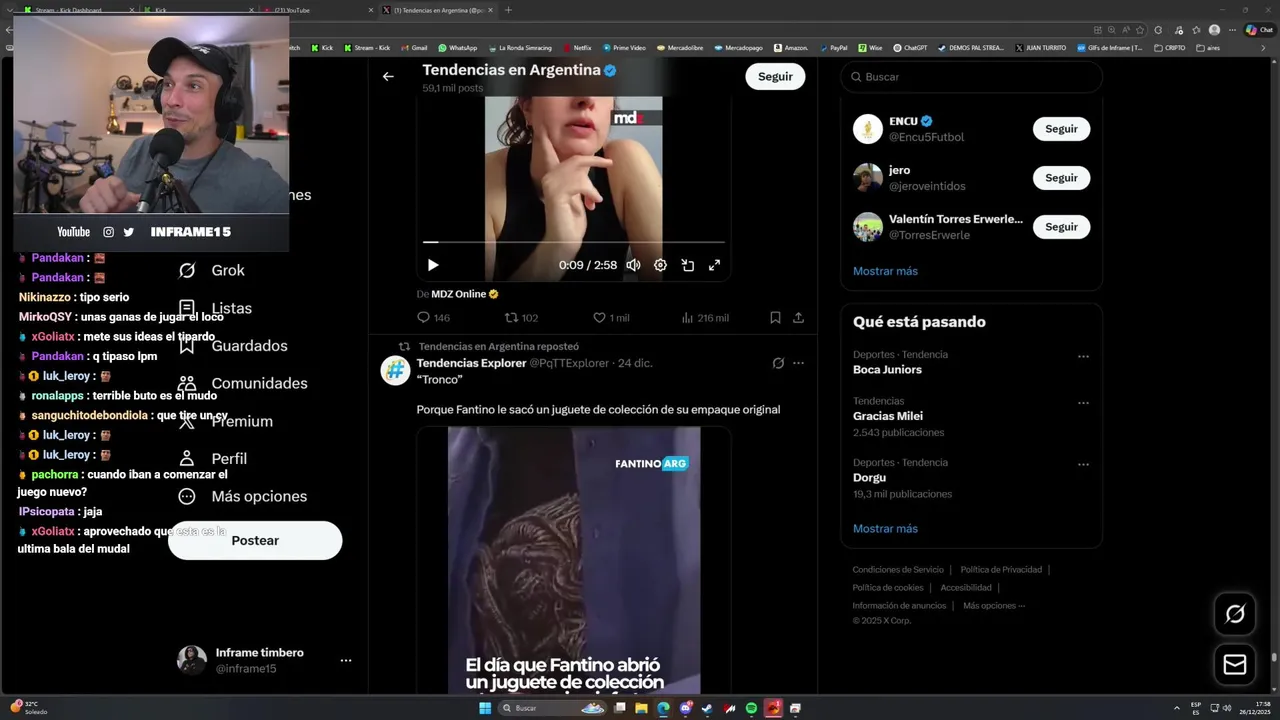
Task: Like the post with 1 mil likes
Action: click(x=611, y=318)
